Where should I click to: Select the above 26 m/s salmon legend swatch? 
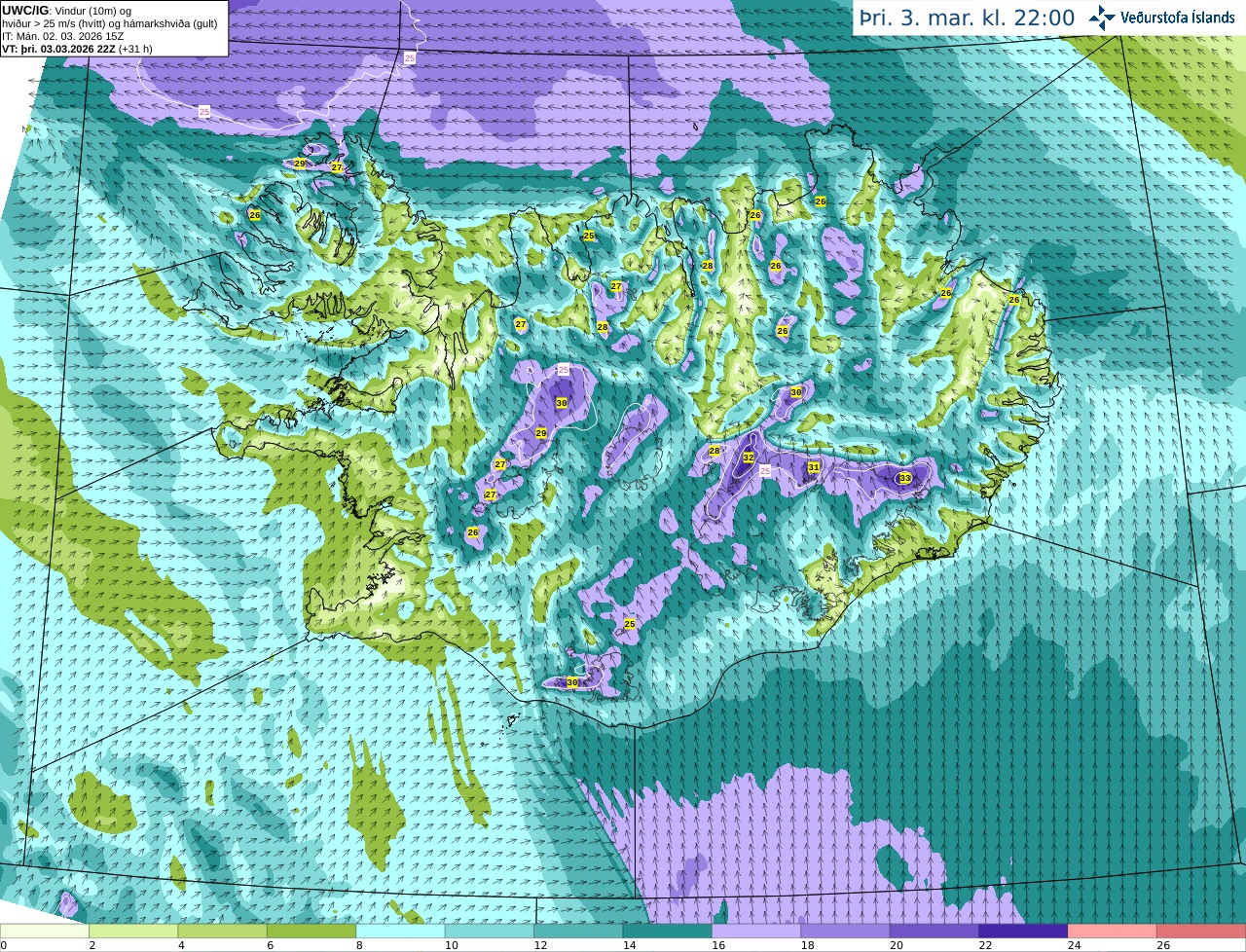click(1201, 931)
